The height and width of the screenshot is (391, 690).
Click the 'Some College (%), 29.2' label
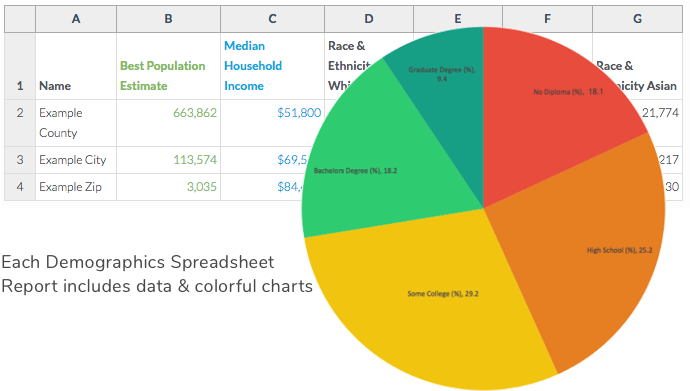pyautogui.click(x=443, y=294)
